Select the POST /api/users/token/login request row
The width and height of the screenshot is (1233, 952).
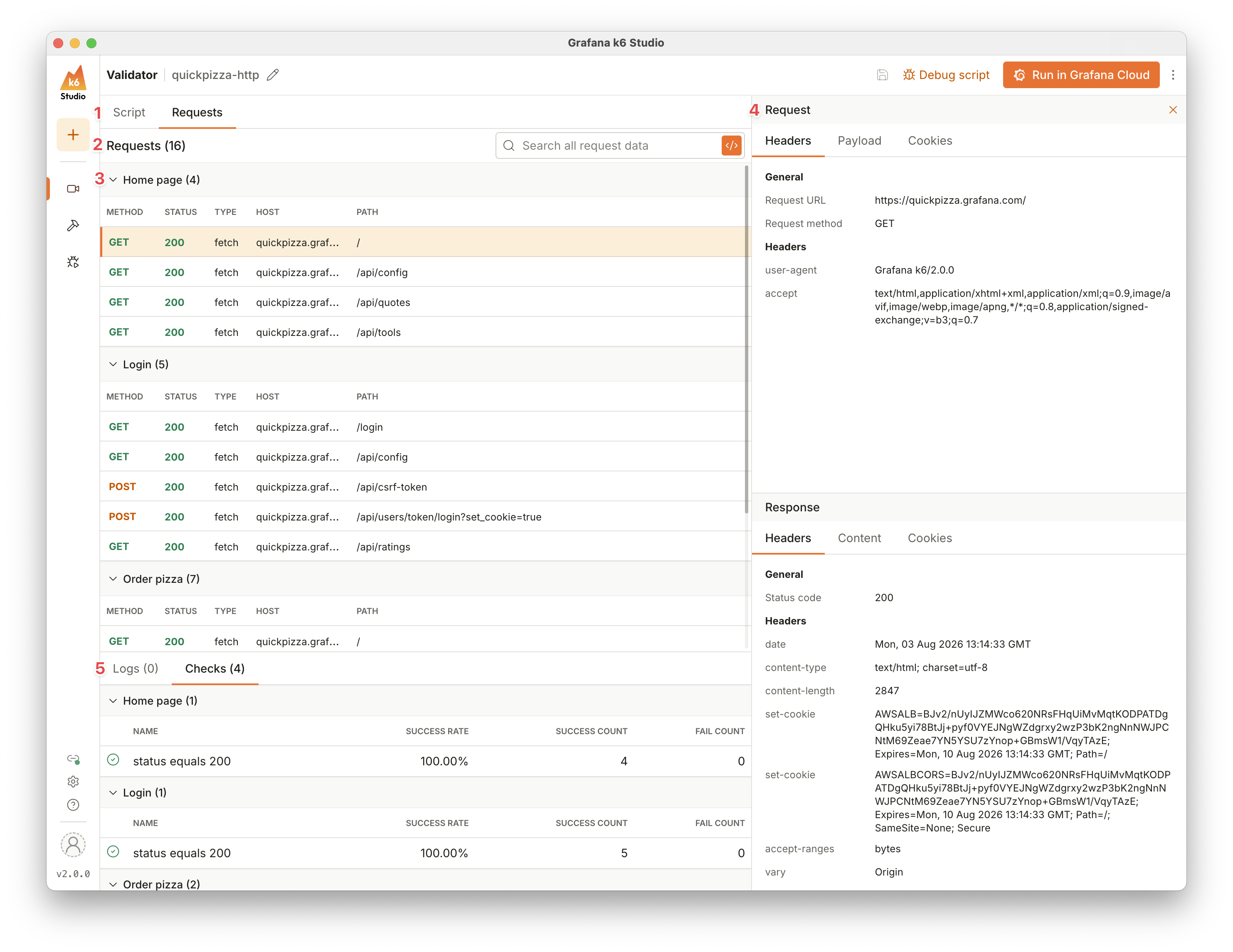click(426, 517)
